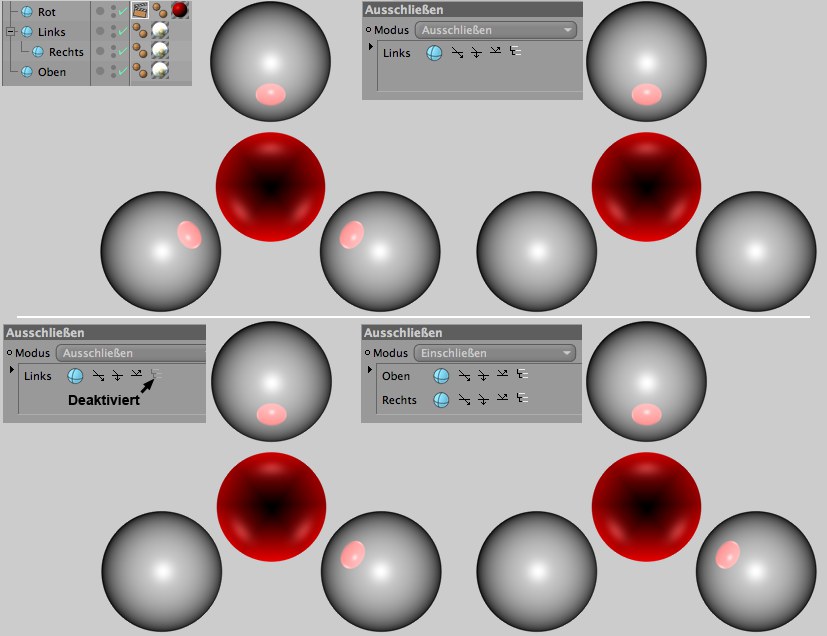This screenshot has width=827, height=636.
Task: Select the phong tag on the Rechts row
Action: tap(140, 51)
